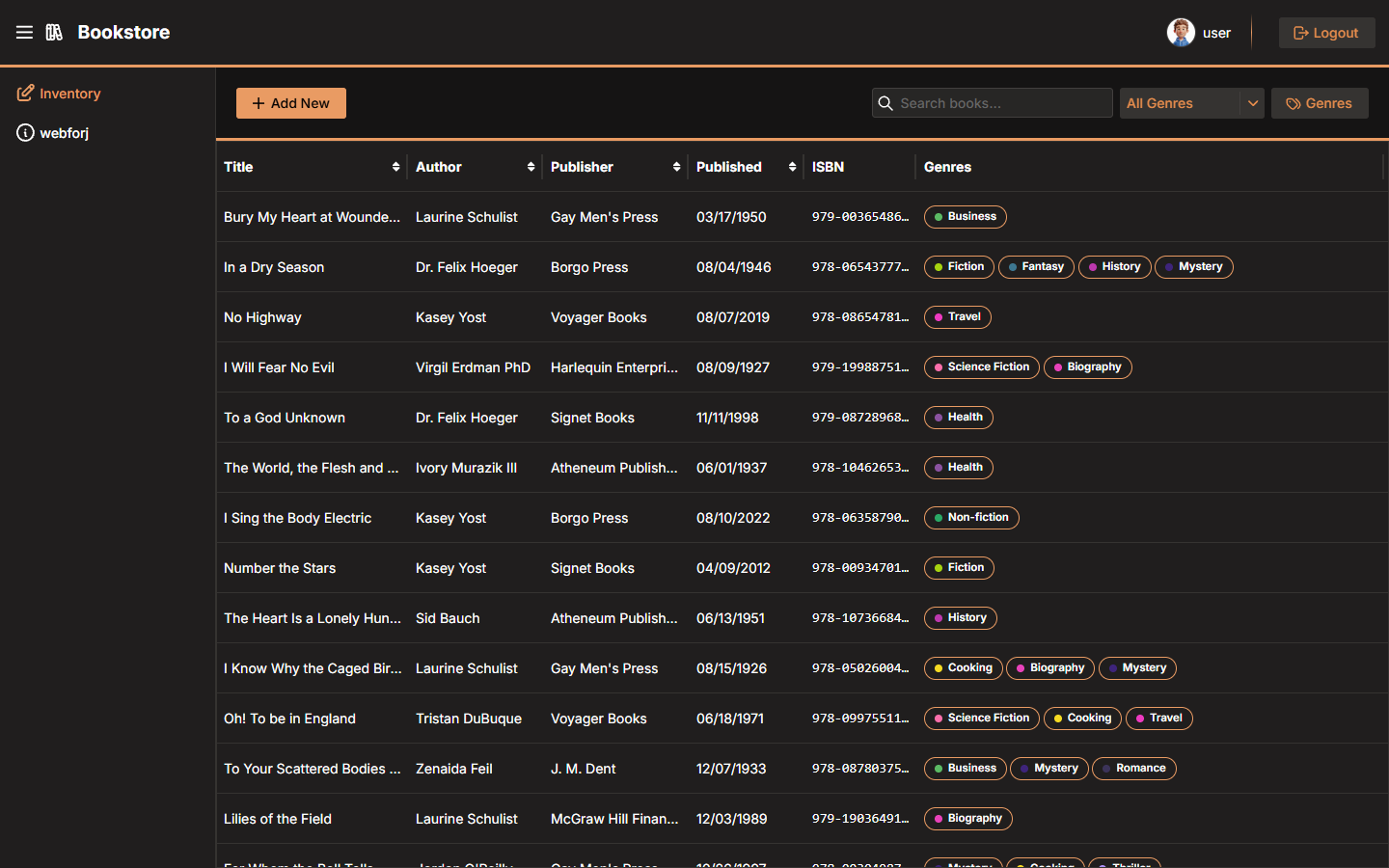1389x868 pixels.
Task: Toggle the Author column sort order
Action: click(531, 166)
